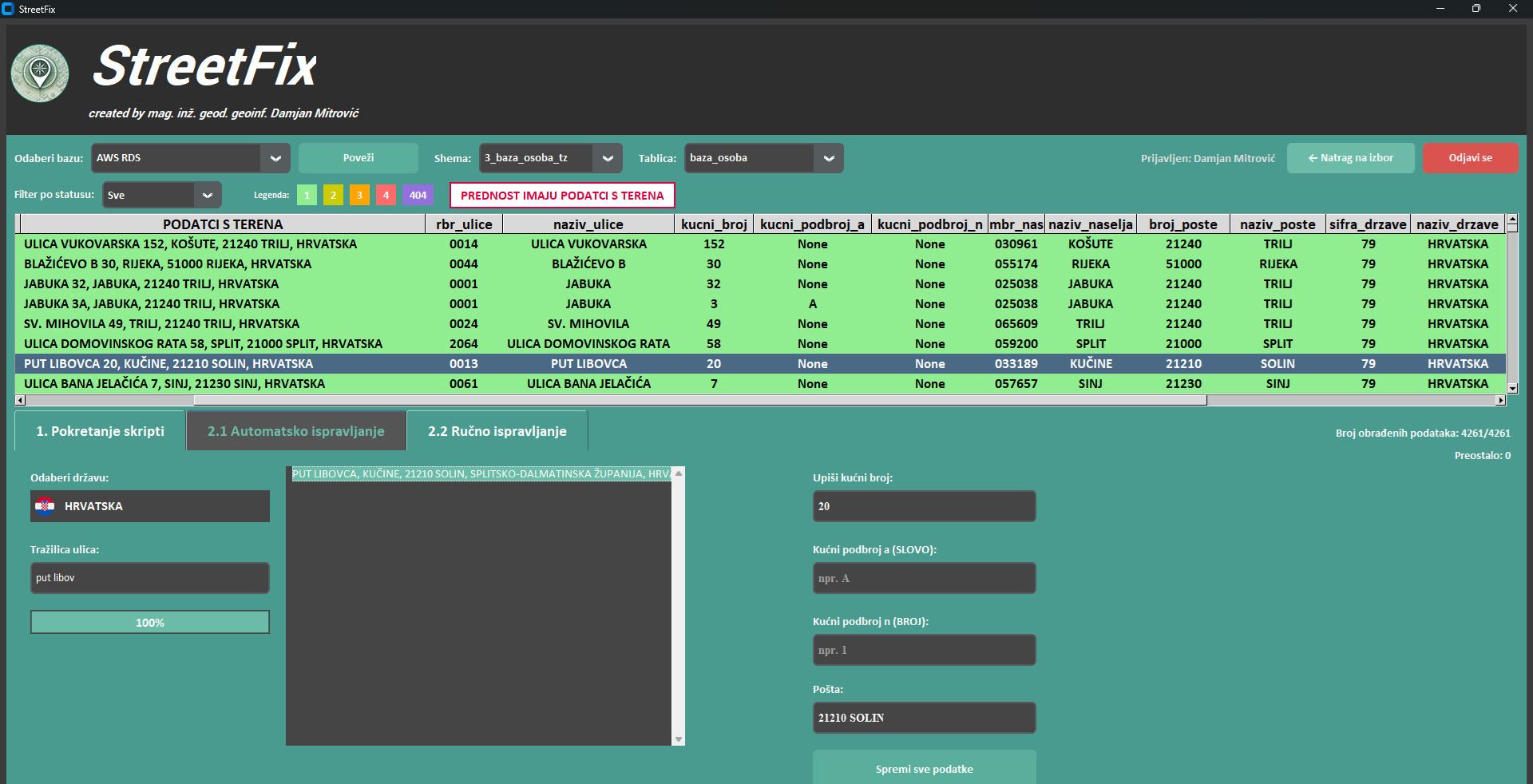This screenshot has height=784, width=1533.
Task: Click the naziv_naselja column header
Action: 1091,224
